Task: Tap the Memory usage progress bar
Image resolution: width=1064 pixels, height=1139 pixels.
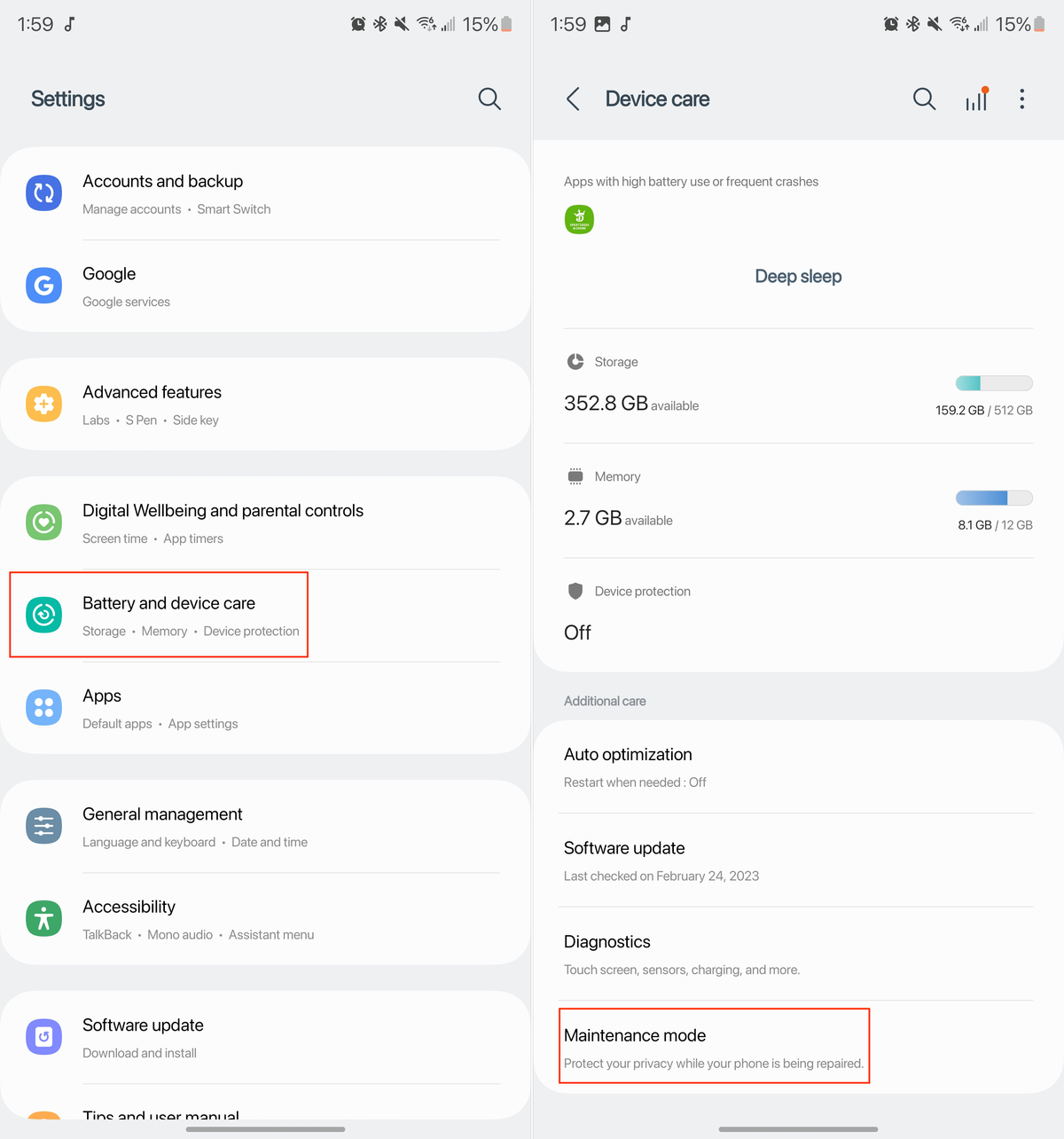Action: [993, 498]
